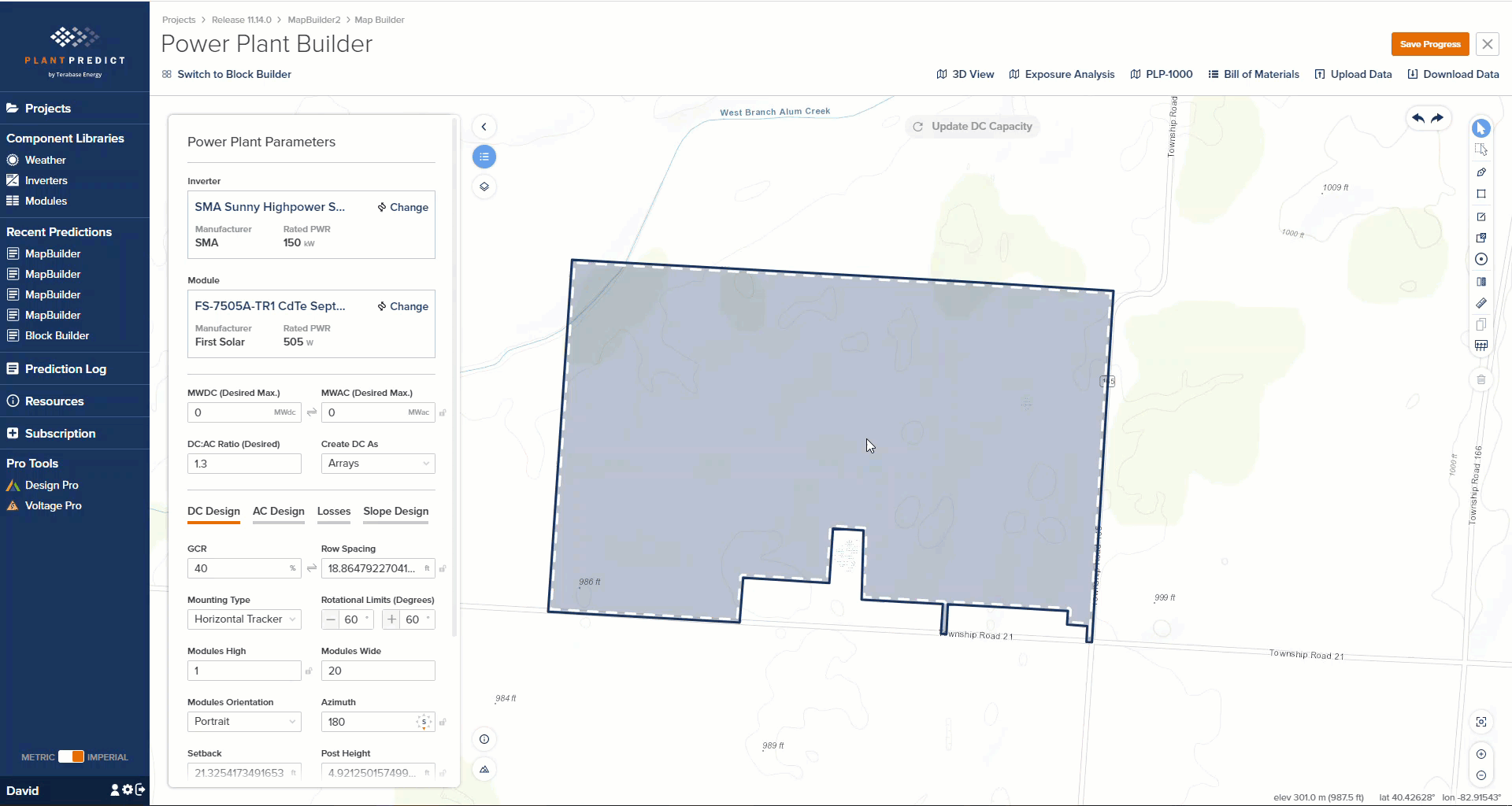Activate the ruler measure tool
Screen dimensions: 1512x806
click(x=1480, y=303)
